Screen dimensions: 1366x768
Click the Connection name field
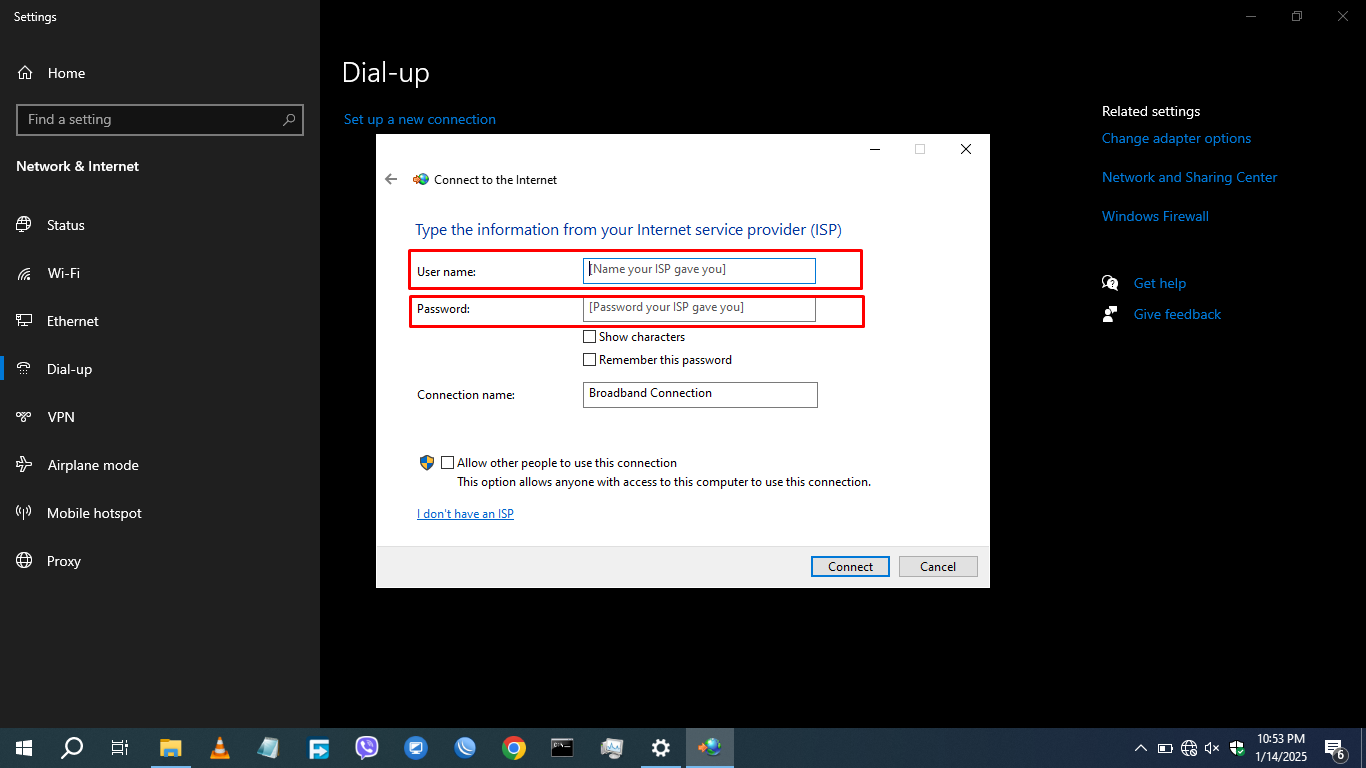tap(700, 394)
